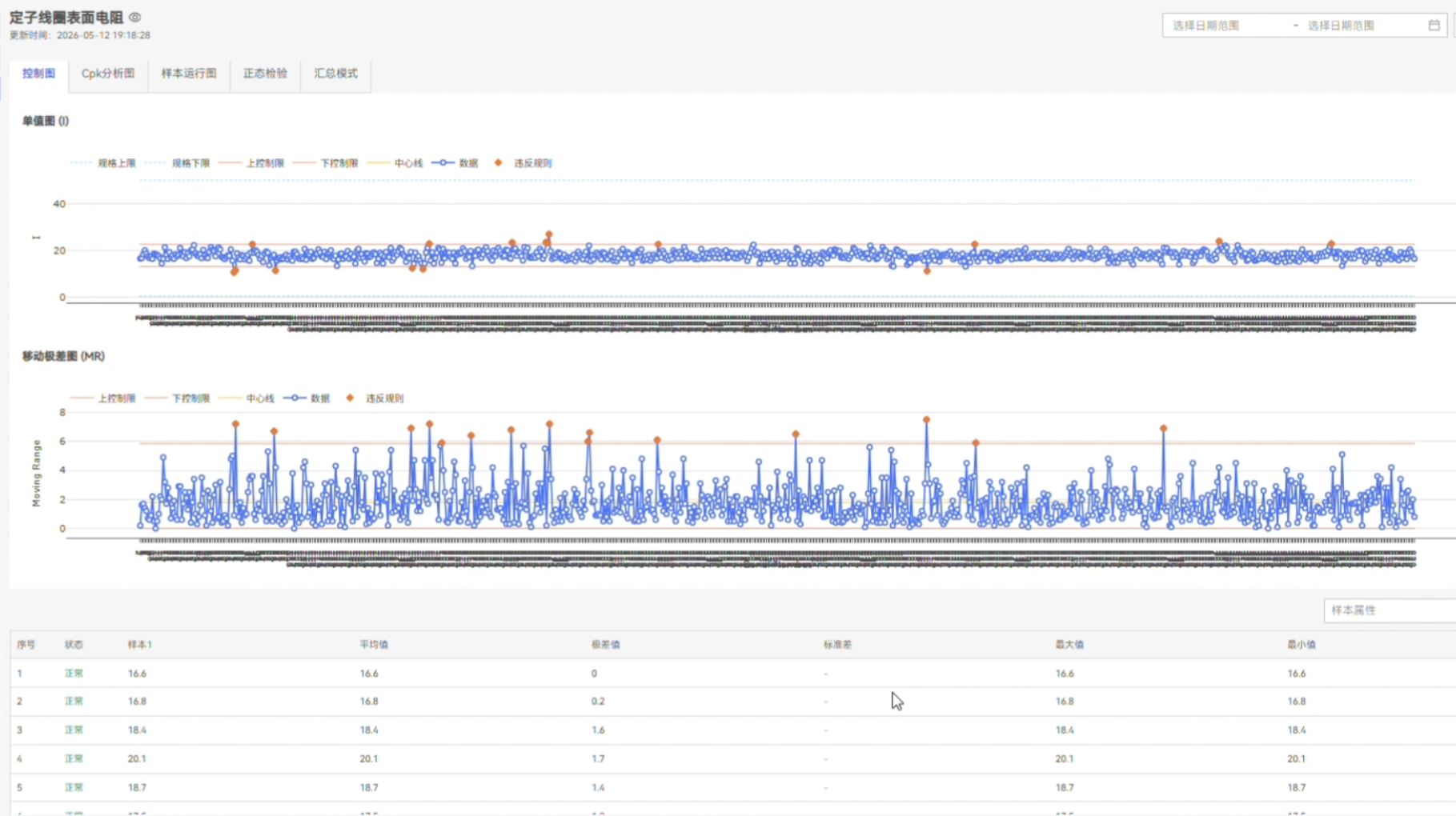
Task: Click the eye icon beside 定子线圈表面电阻 title
Action: [x=135, y=17]
